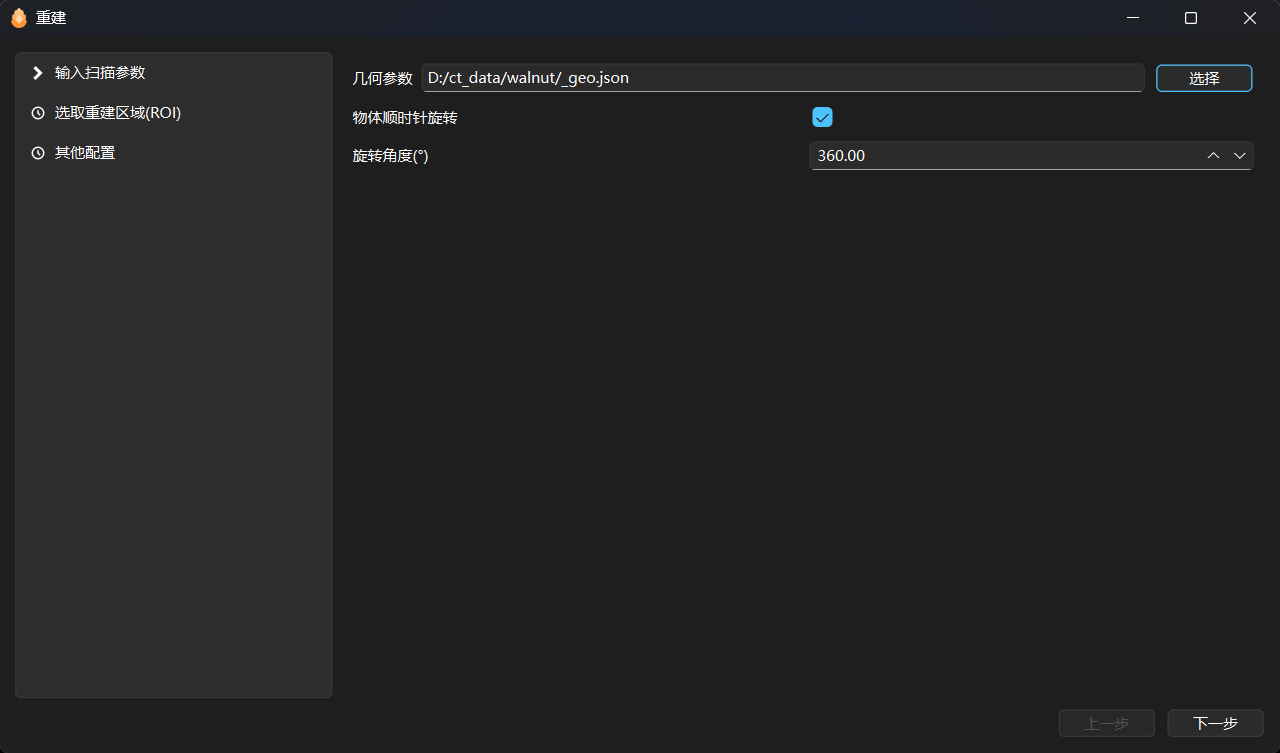Increase 旋转角度 with the up arrow
This screenshot has height=753, width=1280.
pos(1213,156)
